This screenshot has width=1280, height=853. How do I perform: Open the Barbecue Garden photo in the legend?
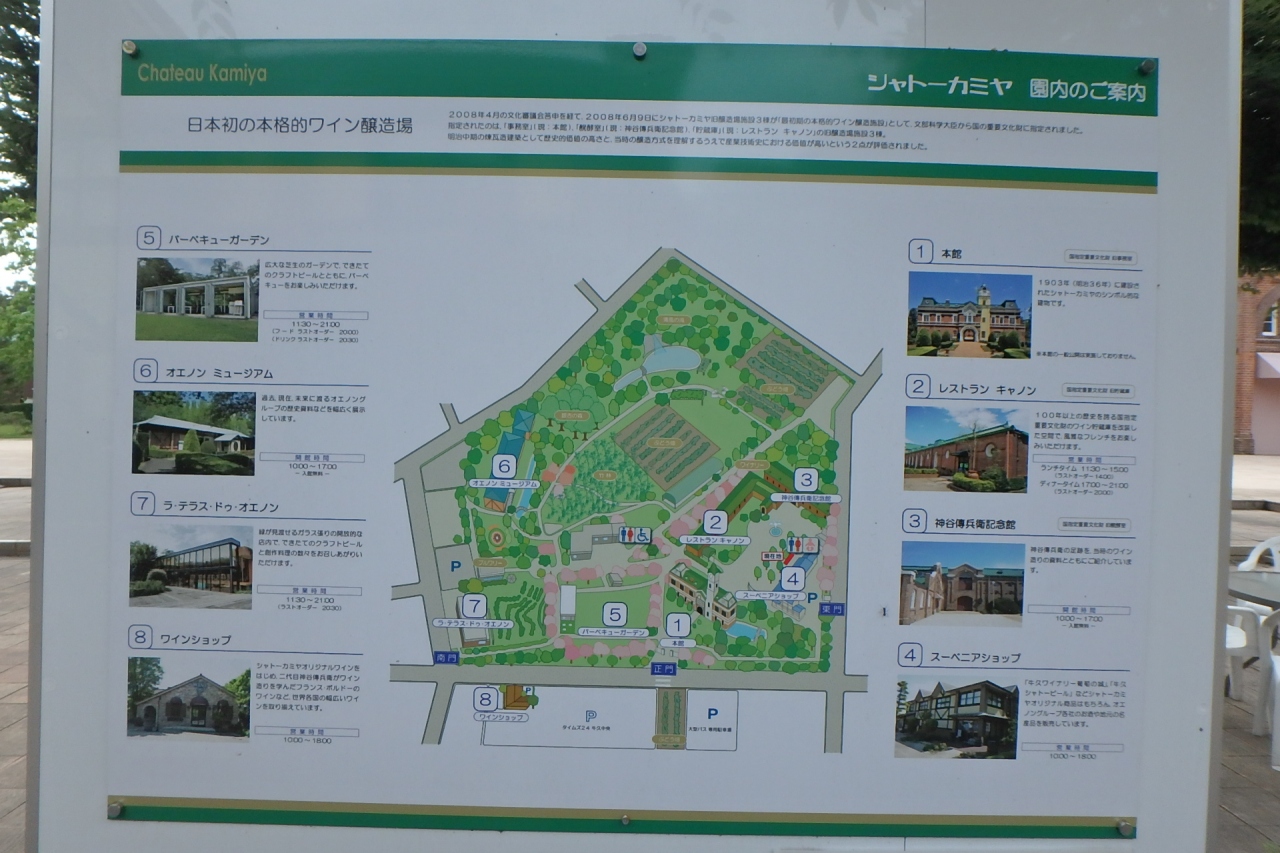tap(197, 298)
